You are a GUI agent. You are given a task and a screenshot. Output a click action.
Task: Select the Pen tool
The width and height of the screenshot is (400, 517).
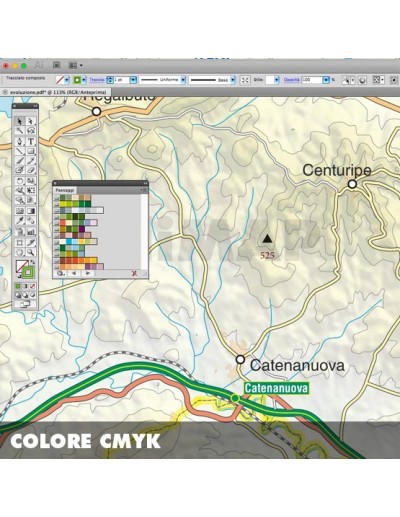[20, 141]
